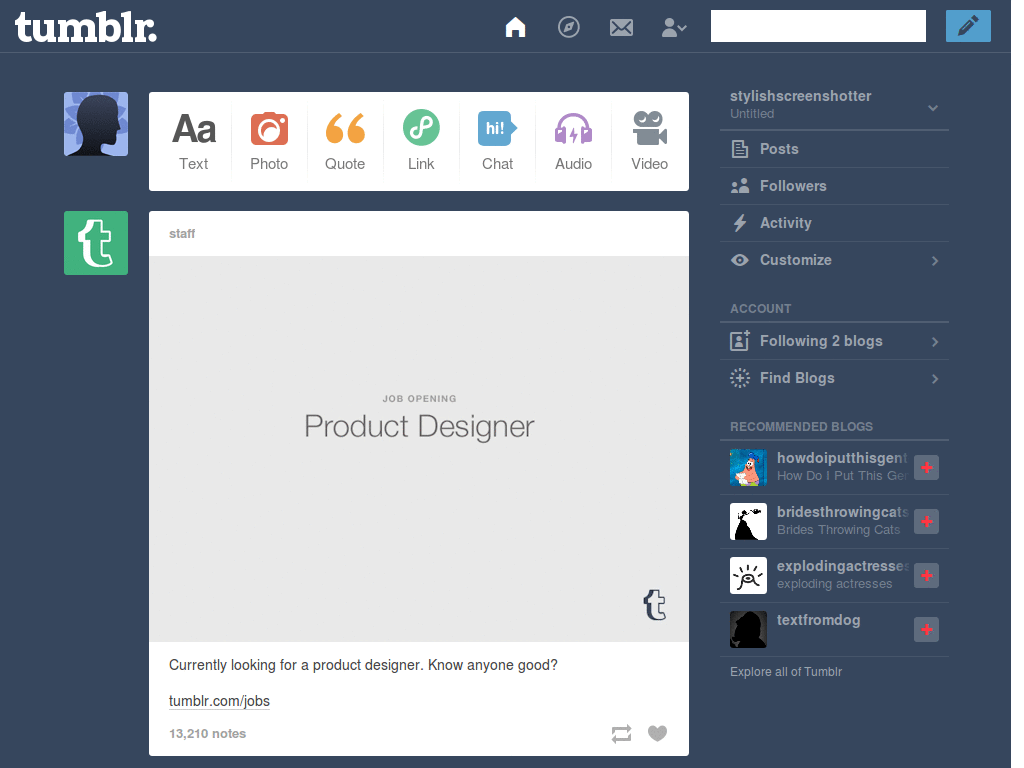Click the tumblr logo
The height and width of the screenshot is (768, 1024).
pos(86,27)
